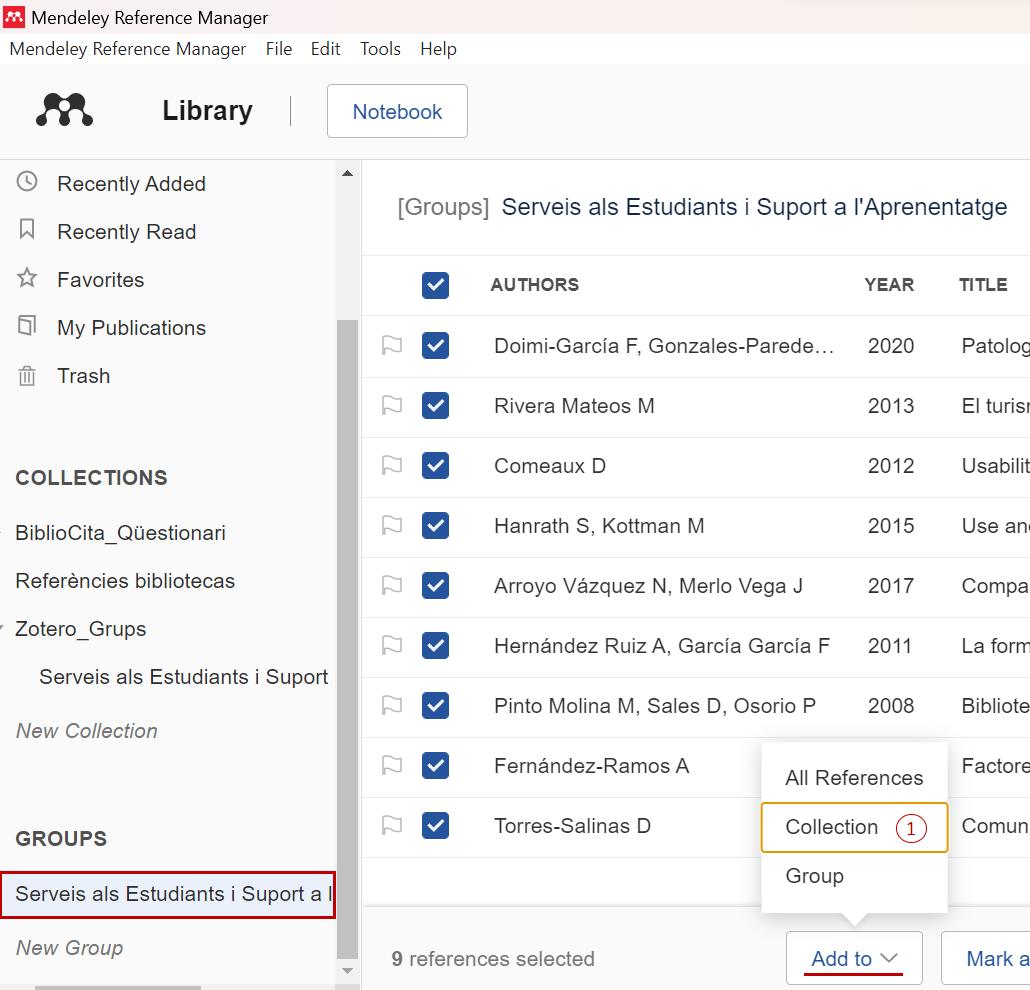Image resolution: width=1030 pixels, height=990 pixels.
Task: Create a New Collection
Action: 87,731
